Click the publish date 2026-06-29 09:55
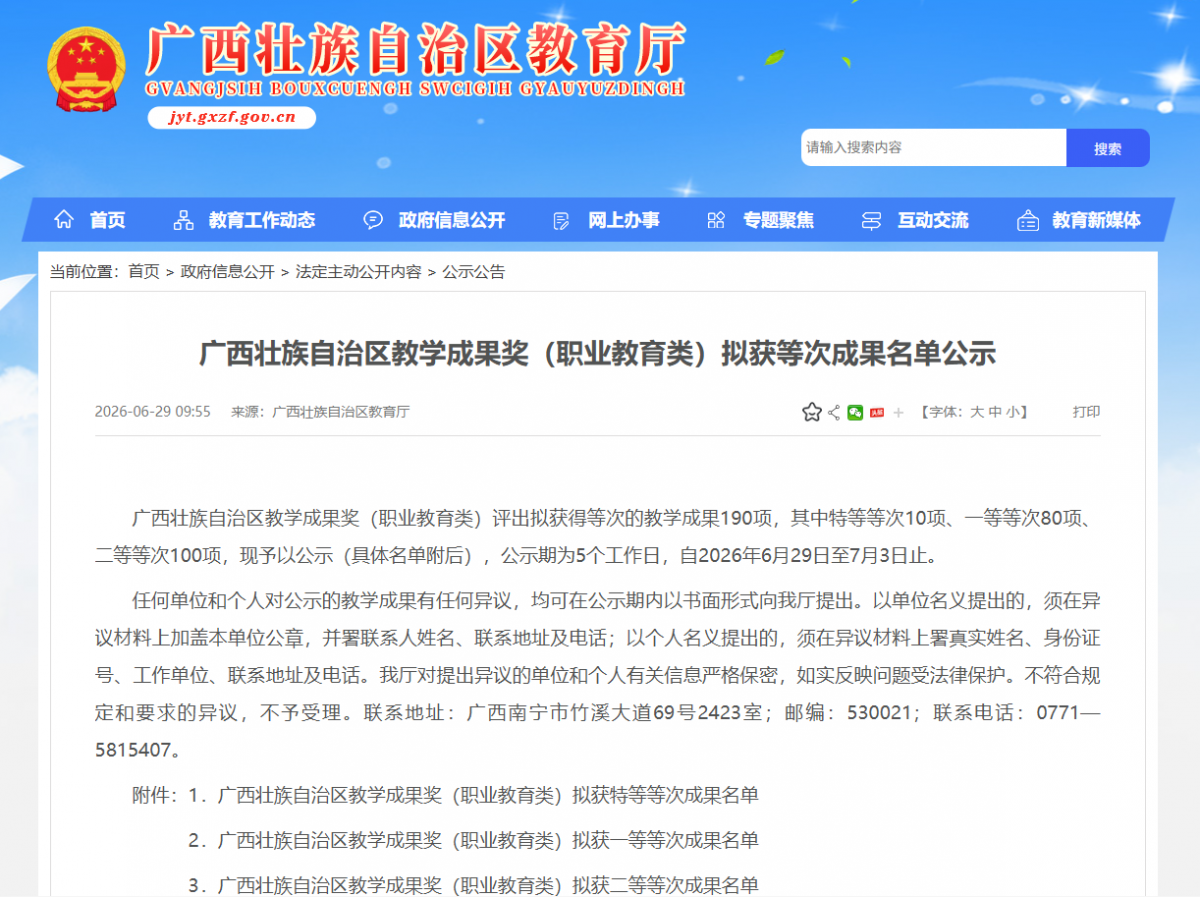This screenshot has width=1200, height=897. [x=153, y=412]
